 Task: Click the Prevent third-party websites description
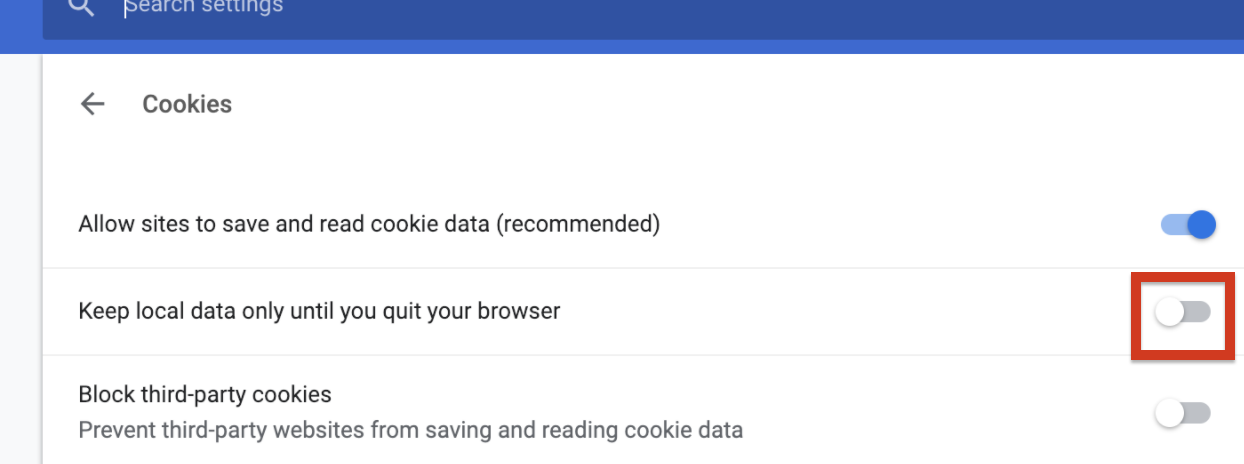[411, 431]
